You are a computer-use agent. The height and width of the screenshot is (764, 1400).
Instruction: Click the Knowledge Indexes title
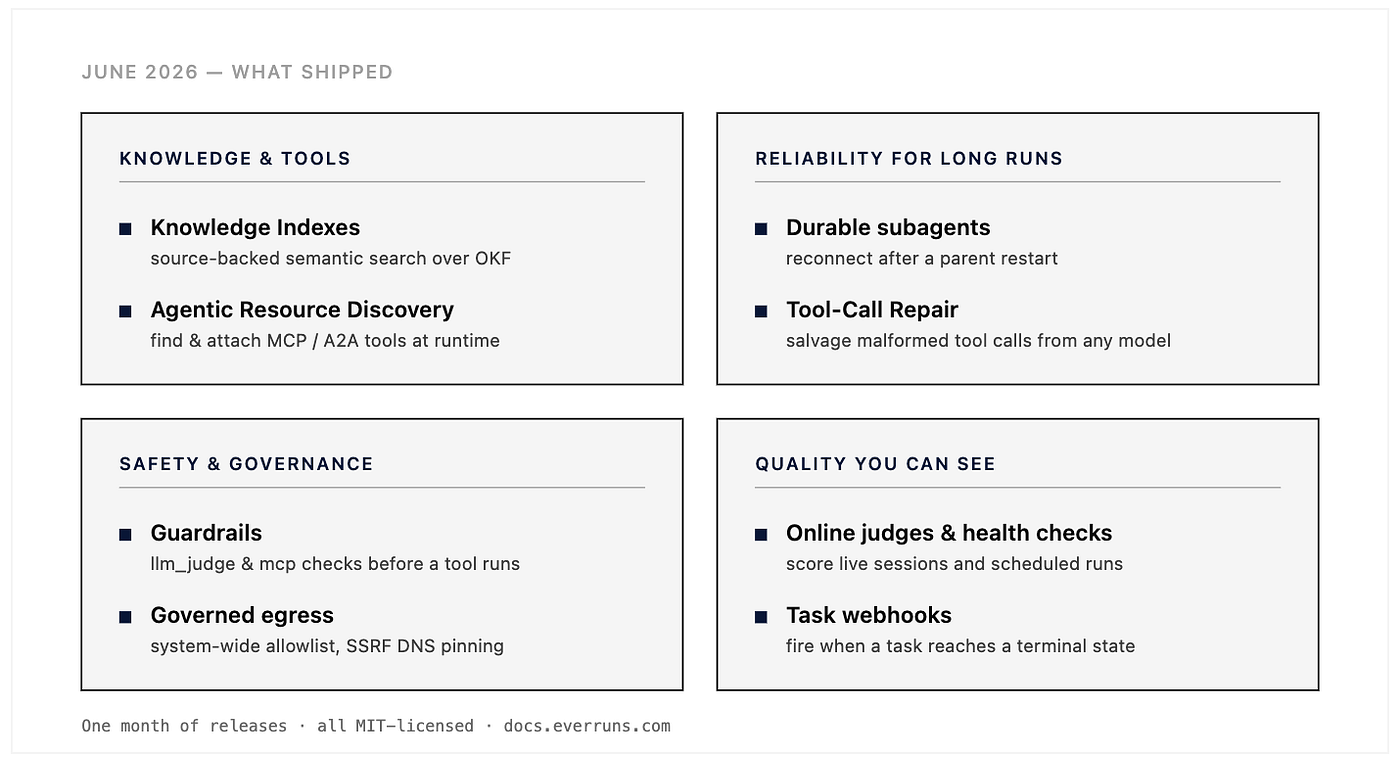tap(255, 228)
